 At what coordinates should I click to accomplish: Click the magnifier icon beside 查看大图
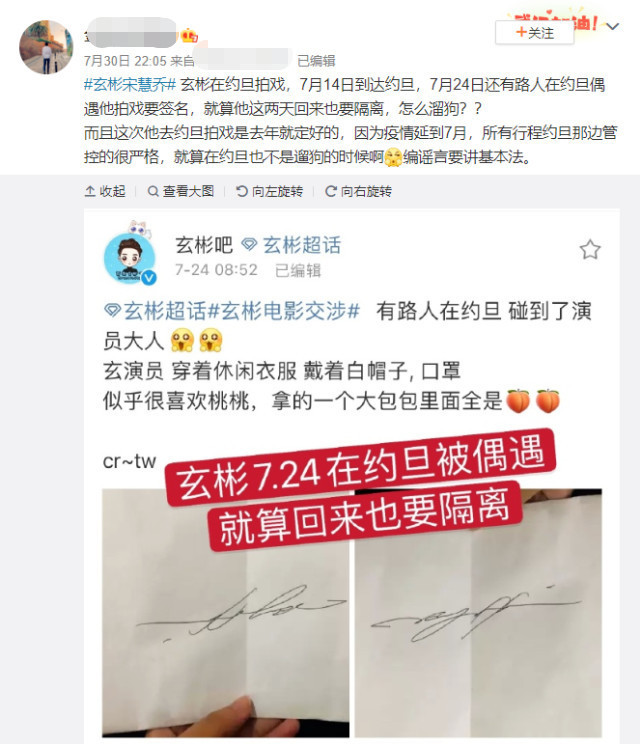pyautogui.click(x=153, y=191)
